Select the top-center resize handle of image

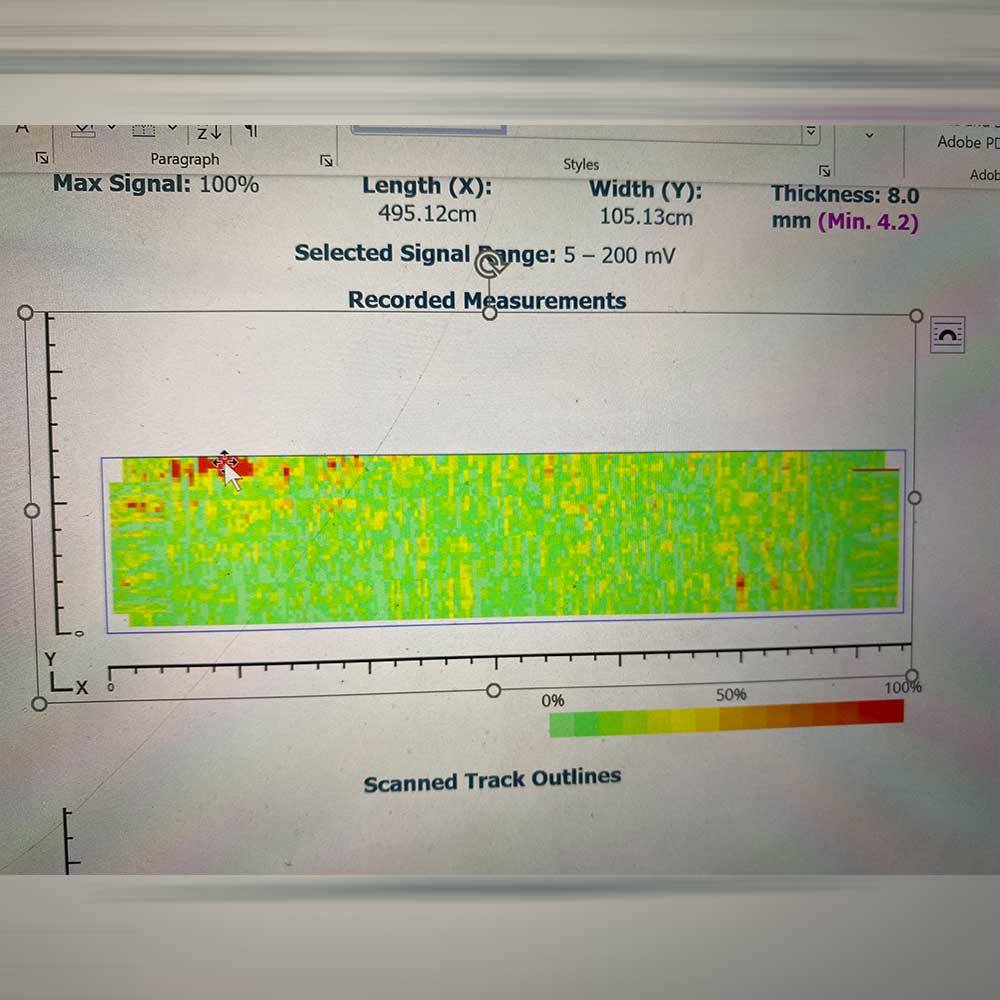(x=489, y=313)
